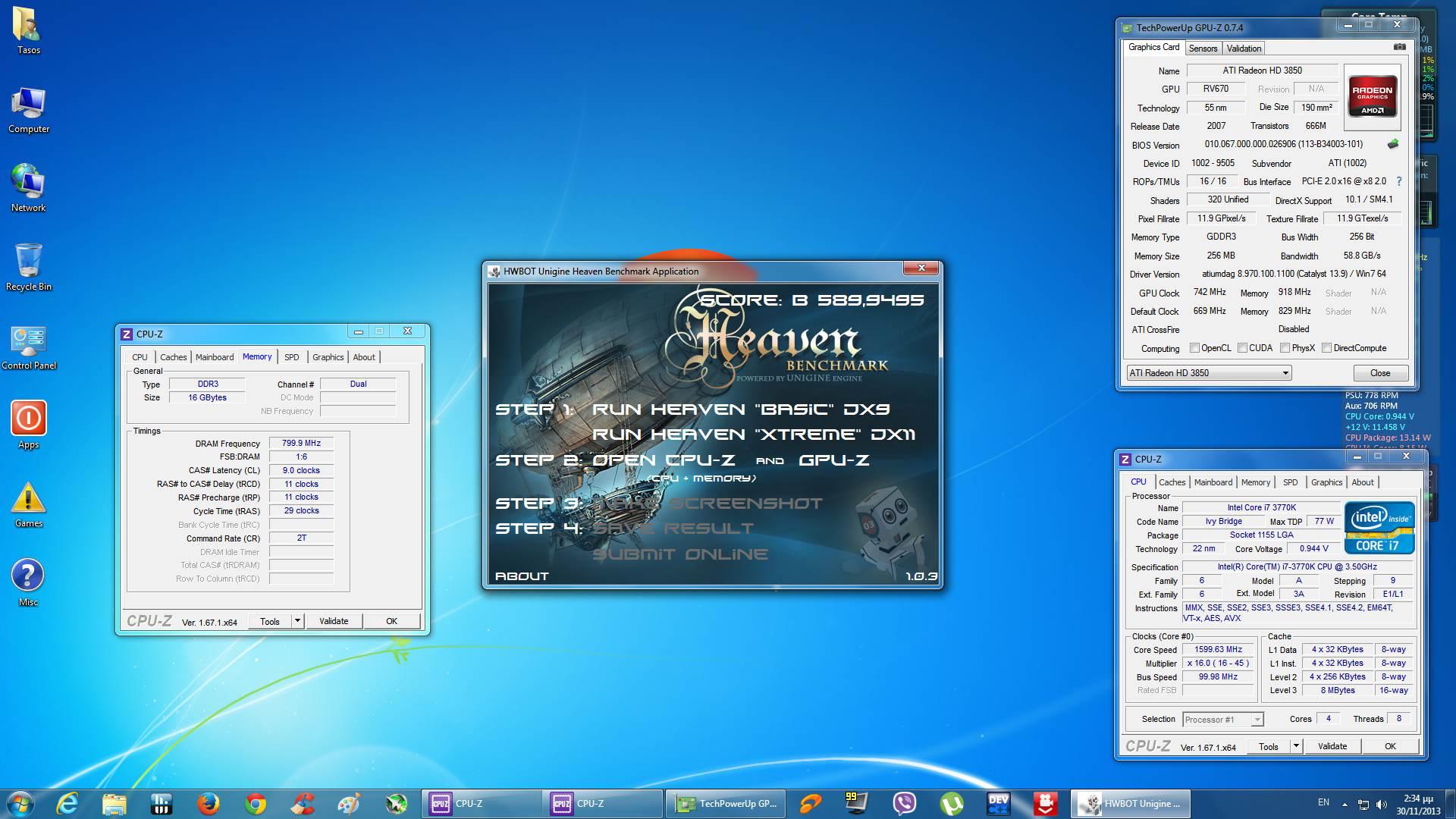Open volume control in system tray
1456x819 pixels.
(1381, 804)
